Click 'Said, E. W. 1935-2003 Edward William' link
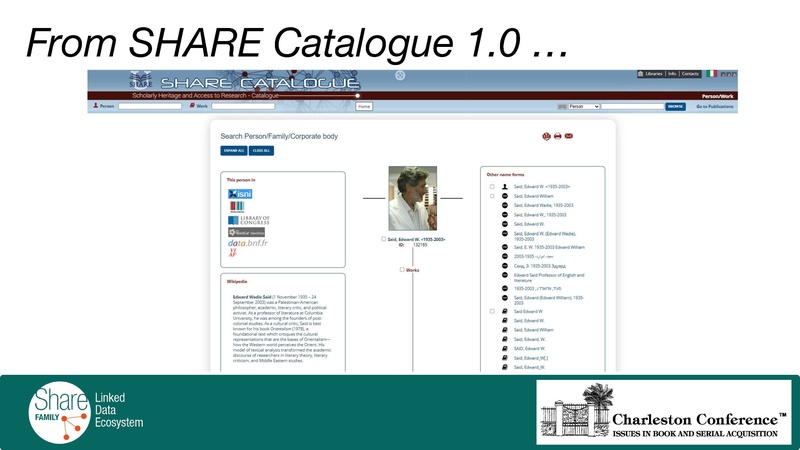The height and width of the screenshot is (450, 800). (x=549, y=247)
